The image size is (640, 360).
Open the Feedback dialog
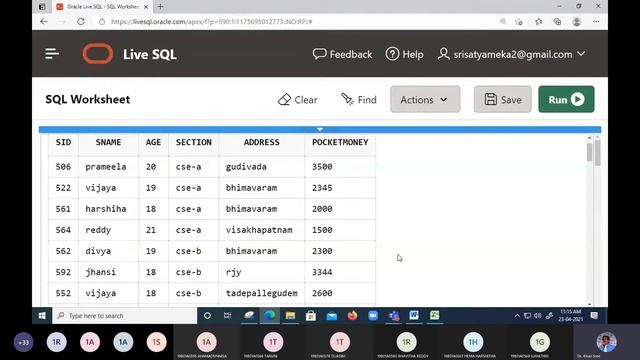coord(342,54)
